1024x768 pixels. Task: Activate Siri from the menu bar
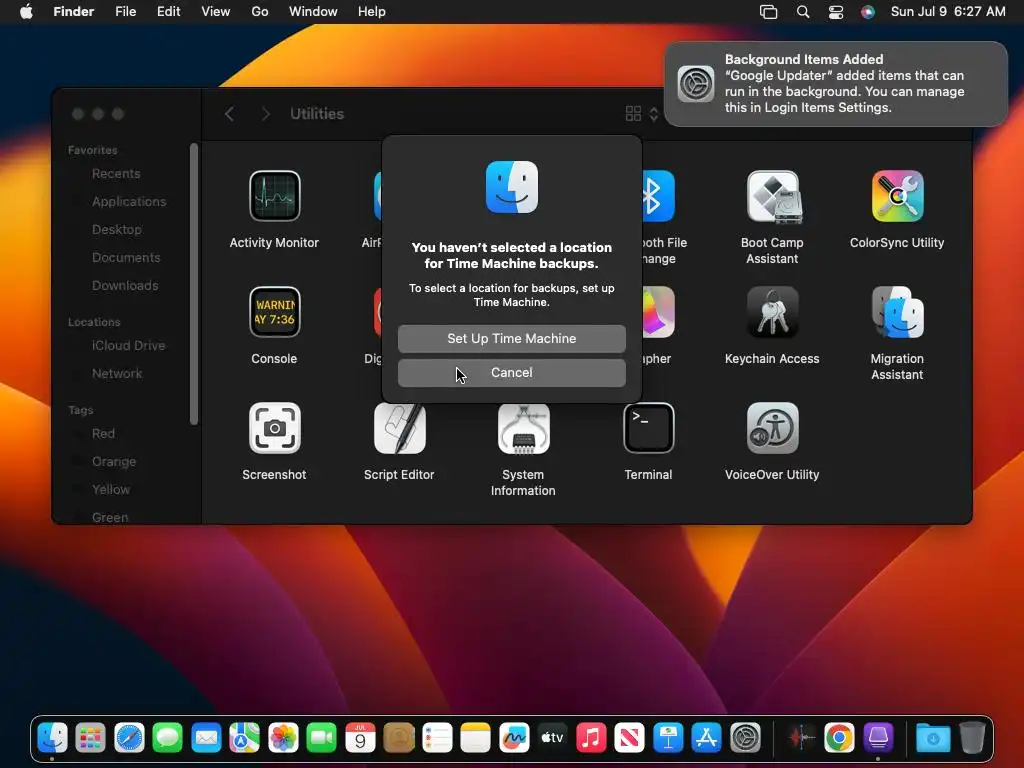[867, 12]
